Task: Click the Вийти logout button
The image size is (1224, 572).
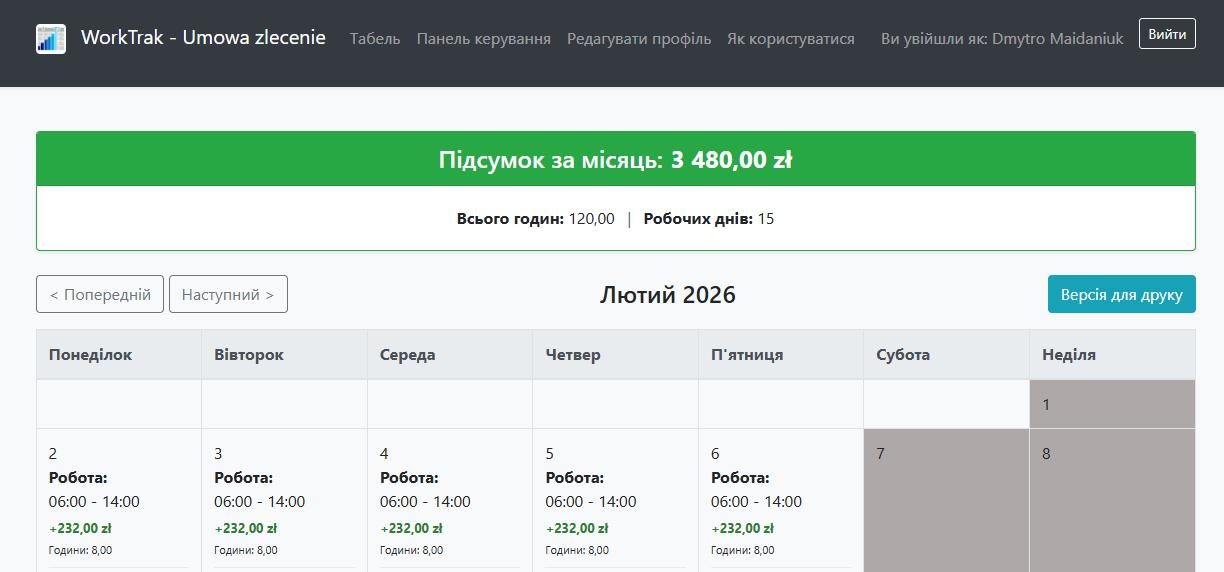Action: tap(1167, 34)
